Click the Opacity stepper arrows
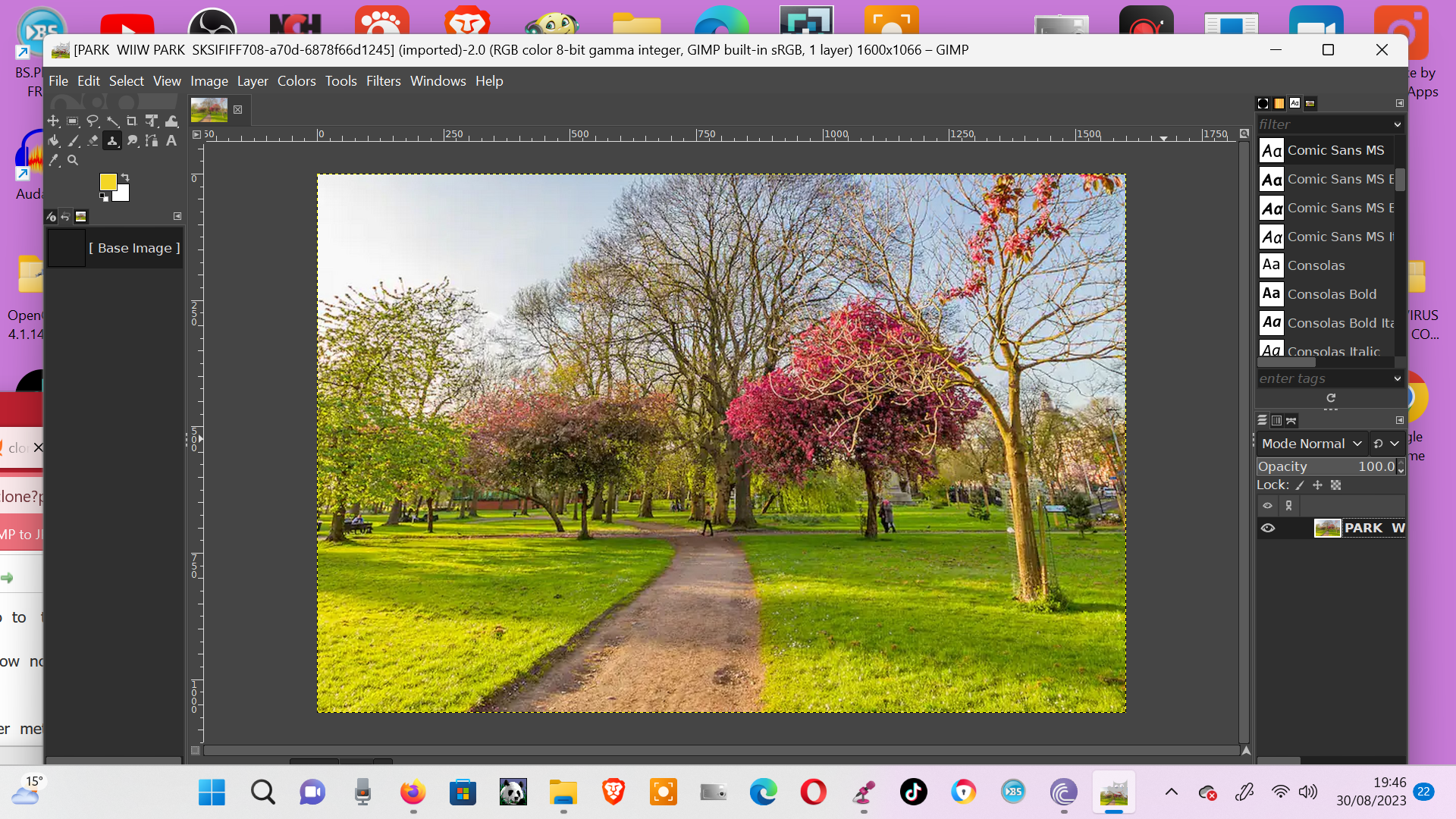 1401,466
